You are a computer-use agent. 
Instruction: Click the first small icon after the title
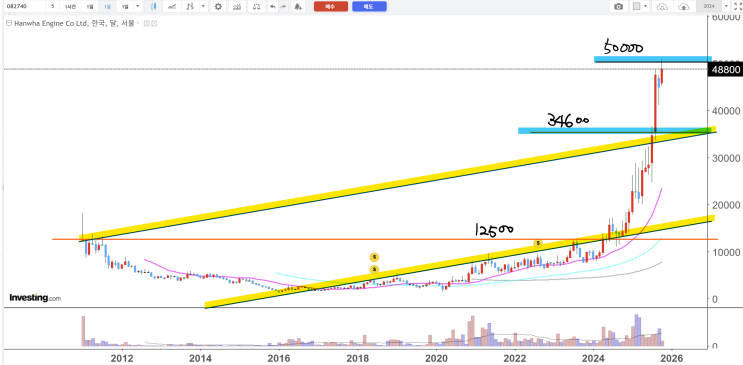146,23
